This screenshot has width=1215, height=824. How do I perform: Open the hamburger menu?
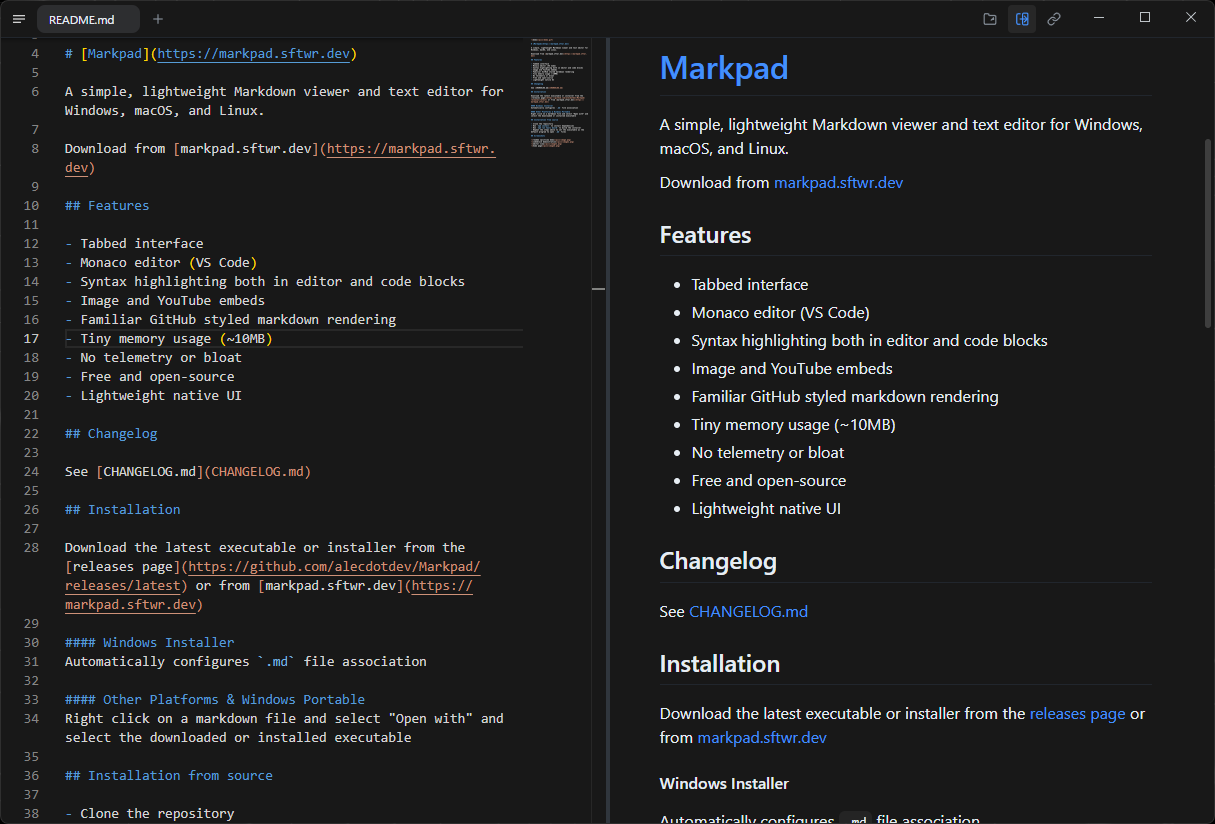18,18
